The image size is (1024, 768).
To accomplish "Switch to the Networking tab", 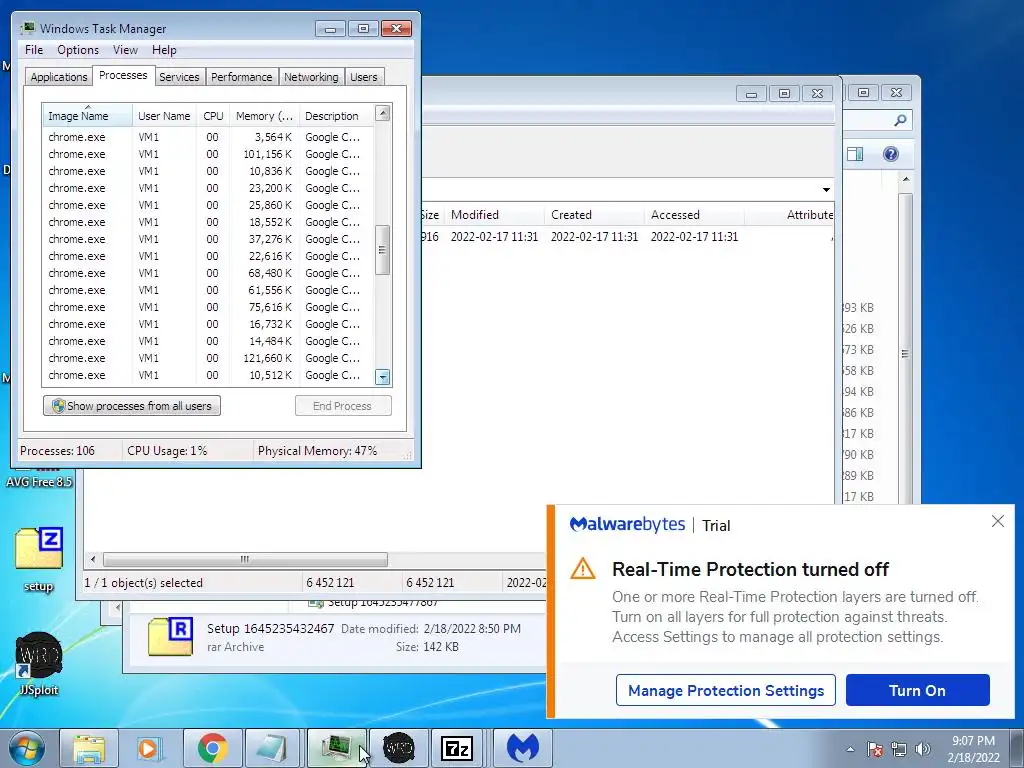I will pyautogui.click(x=311, y=76).
